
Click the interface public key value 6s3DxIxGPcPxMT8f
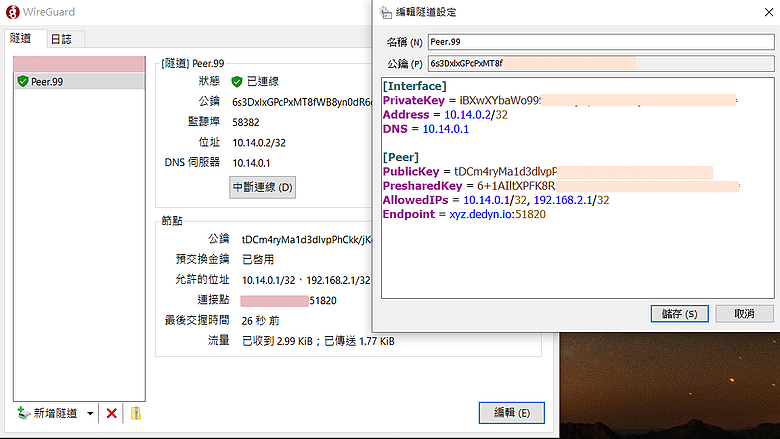pyautogui.click(x=301, y=102)
